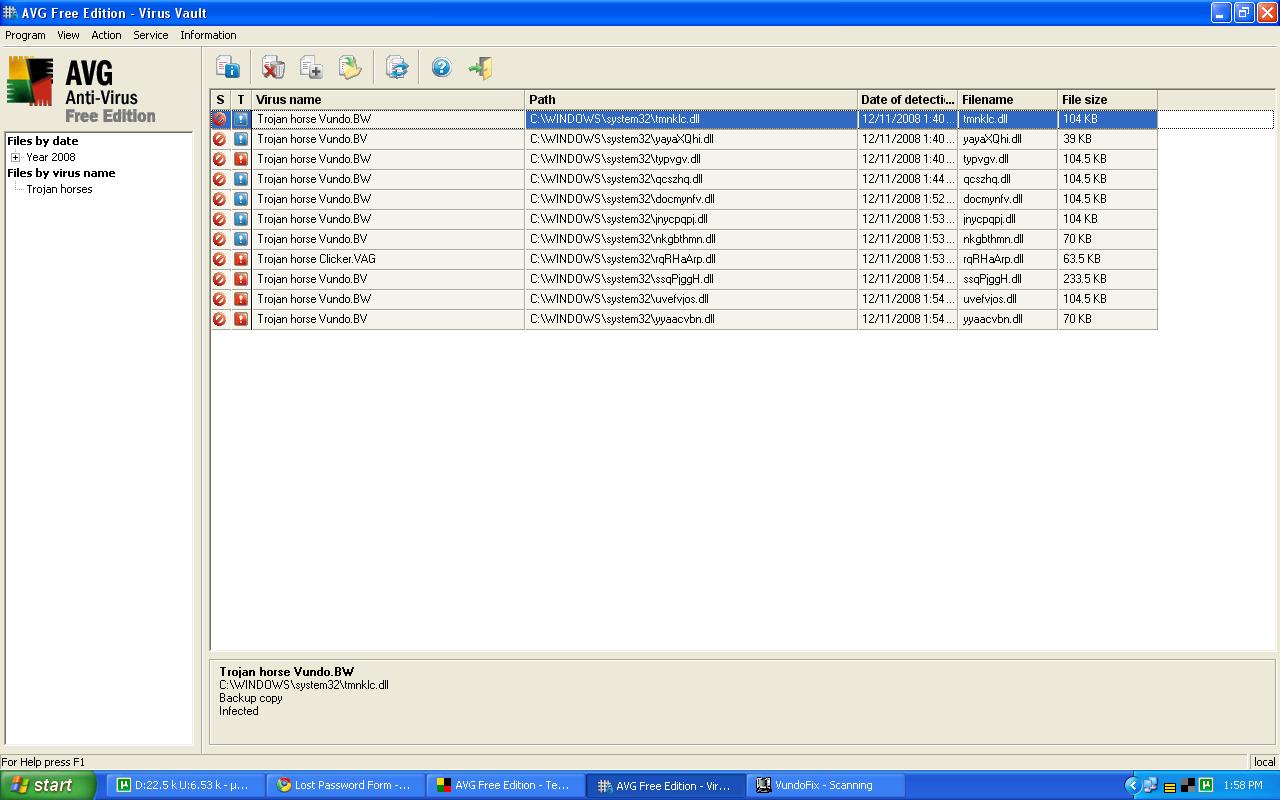This screenshot has width=1280, height=800.
Task: Click the T column header
Action: pyautogui.click(x=241, y=99)
